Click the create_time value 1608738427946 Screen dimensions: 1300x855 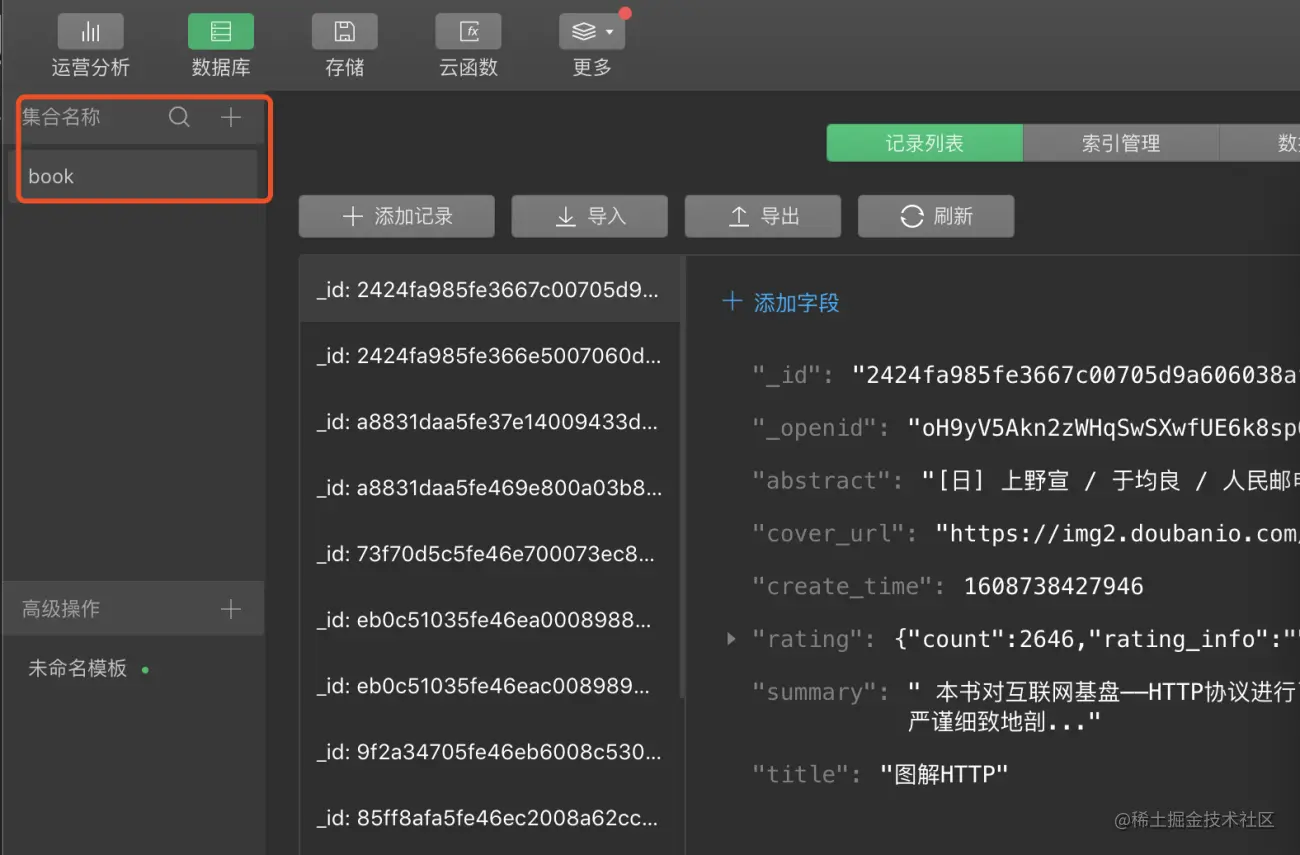click(1053, 586)
